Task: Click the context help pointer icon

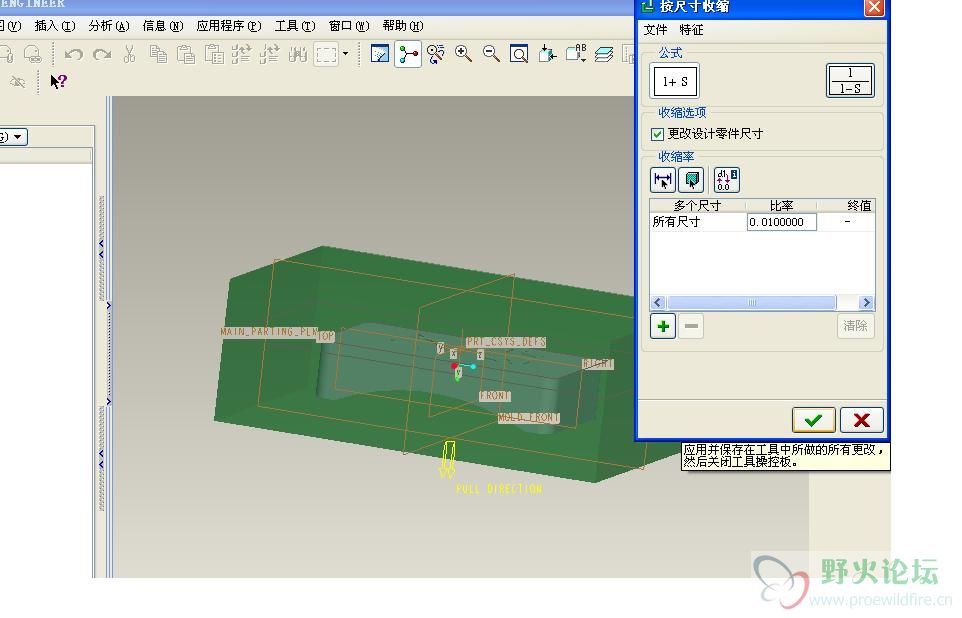Action: [x=58, y=82]
